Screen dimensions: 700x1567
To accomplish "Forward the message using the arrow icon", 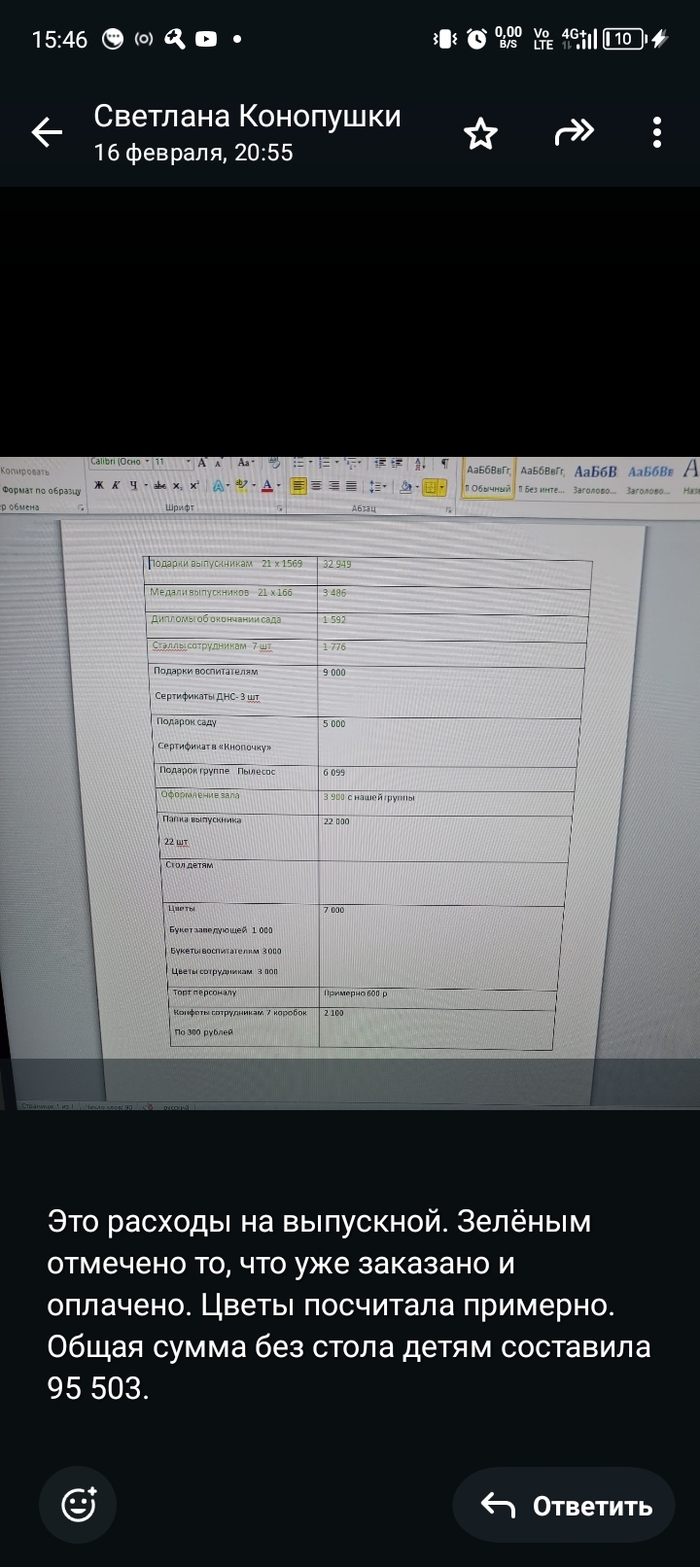I will (x=574, y=132).
